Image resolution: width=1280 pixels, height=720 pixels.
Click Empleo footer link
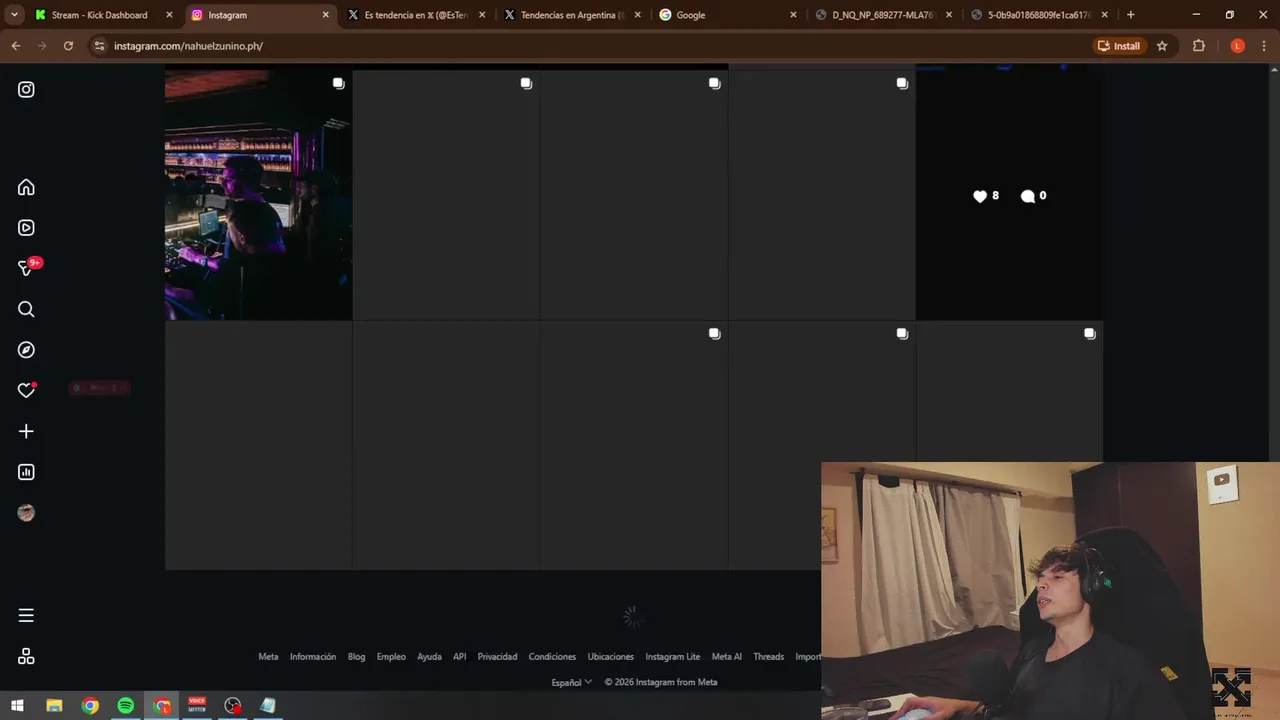[x=391, y=657]
